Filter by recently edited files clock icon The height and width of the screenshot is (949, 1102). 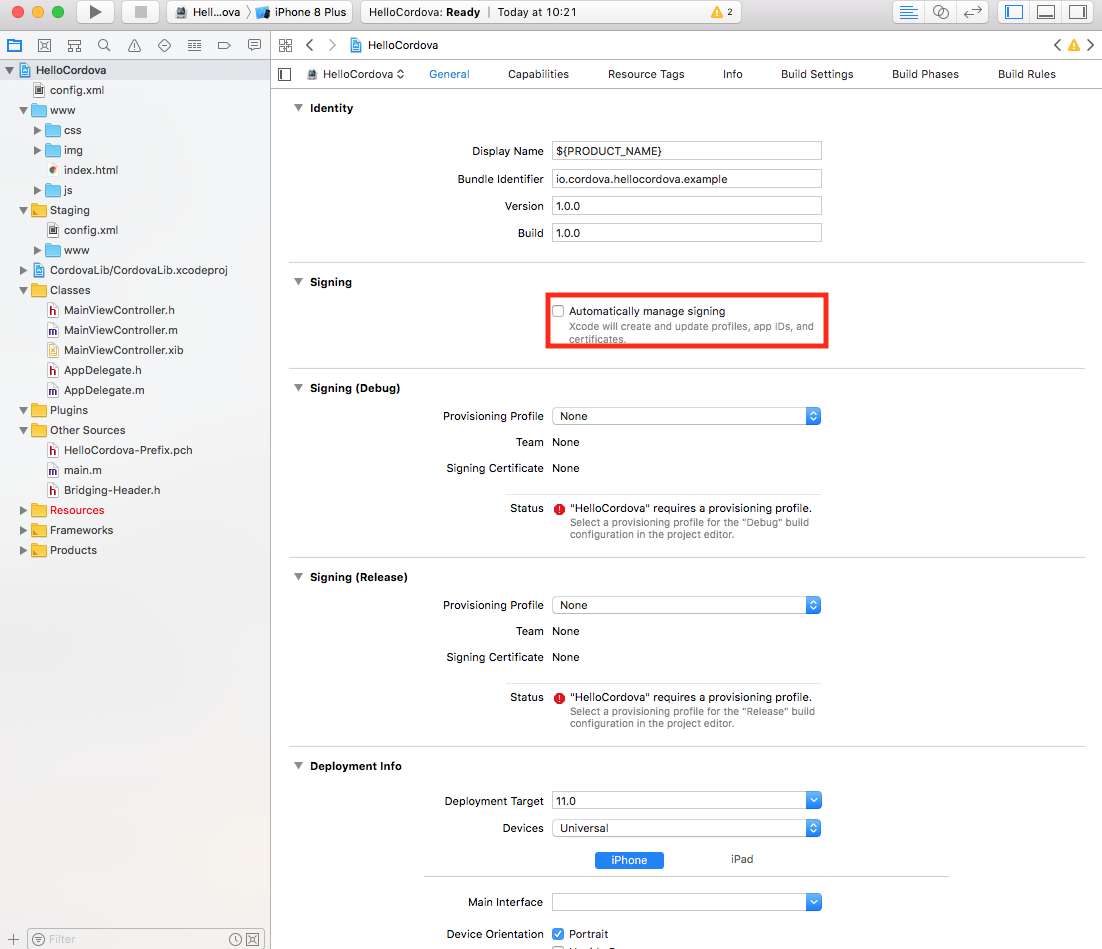click(x=235, y=939)
